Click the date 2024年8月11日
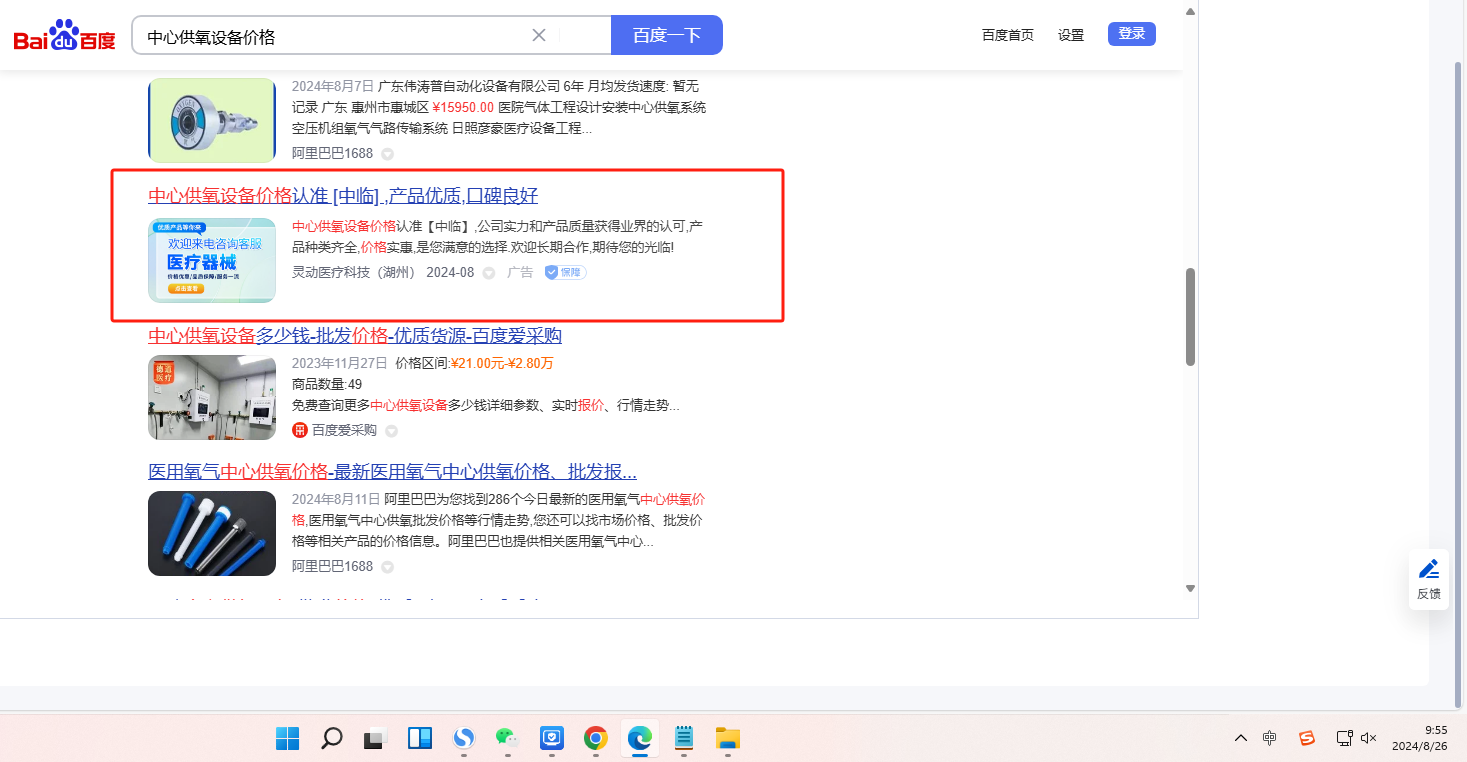Image resolution: width=1467 pixels, height=762 pixels. pos(336,498)
